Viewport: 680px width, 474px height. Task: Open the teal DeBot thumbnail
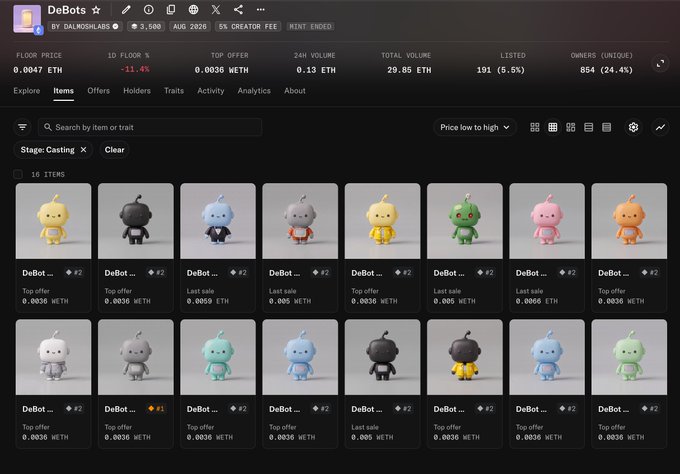(x=218, y=357)
